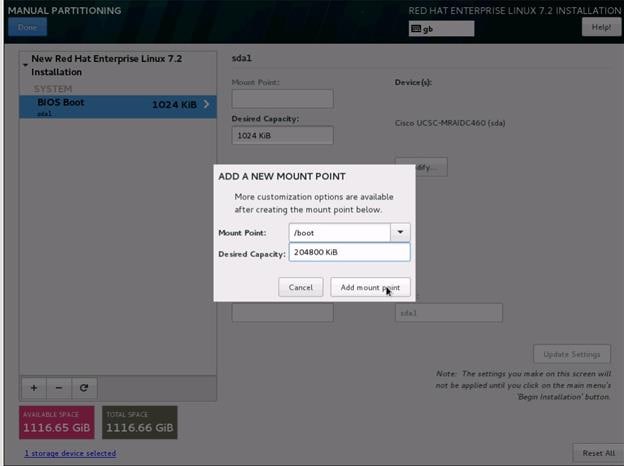
Task: Click the background Mount Point empty field
Action: [283, 98]
